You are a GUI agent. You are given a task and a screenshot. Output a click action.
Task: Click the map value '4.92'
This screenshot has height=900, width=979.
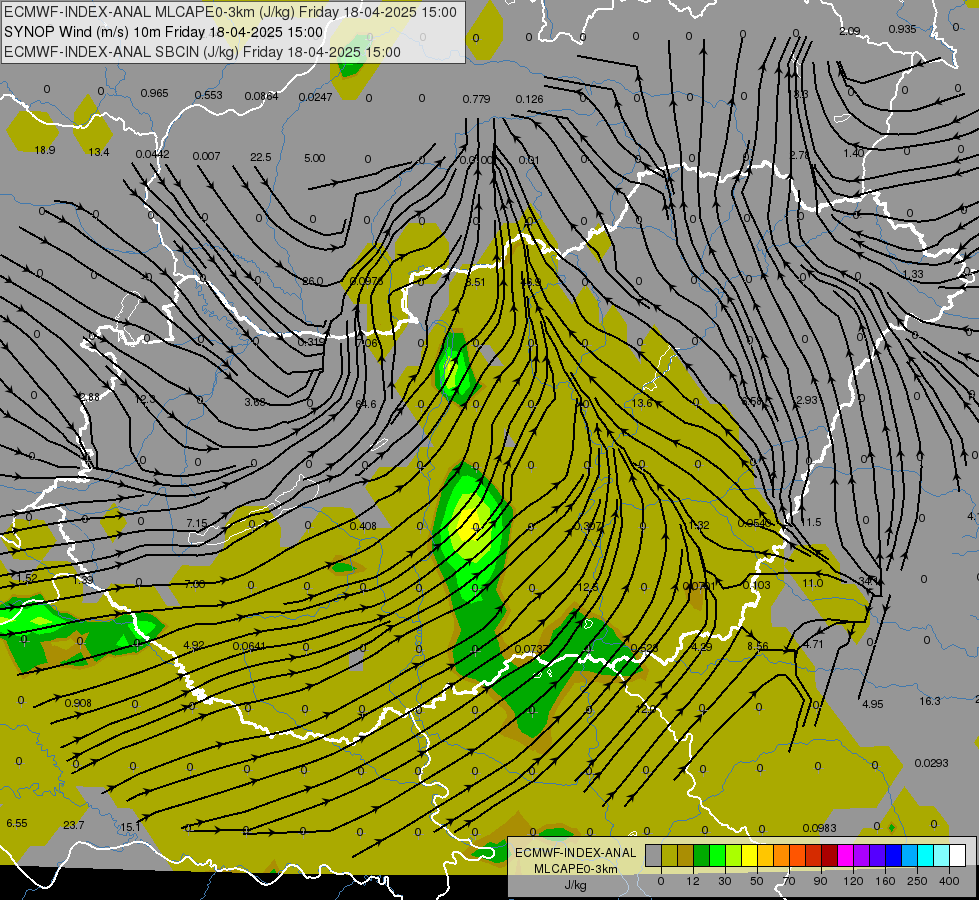click(194, 645)
